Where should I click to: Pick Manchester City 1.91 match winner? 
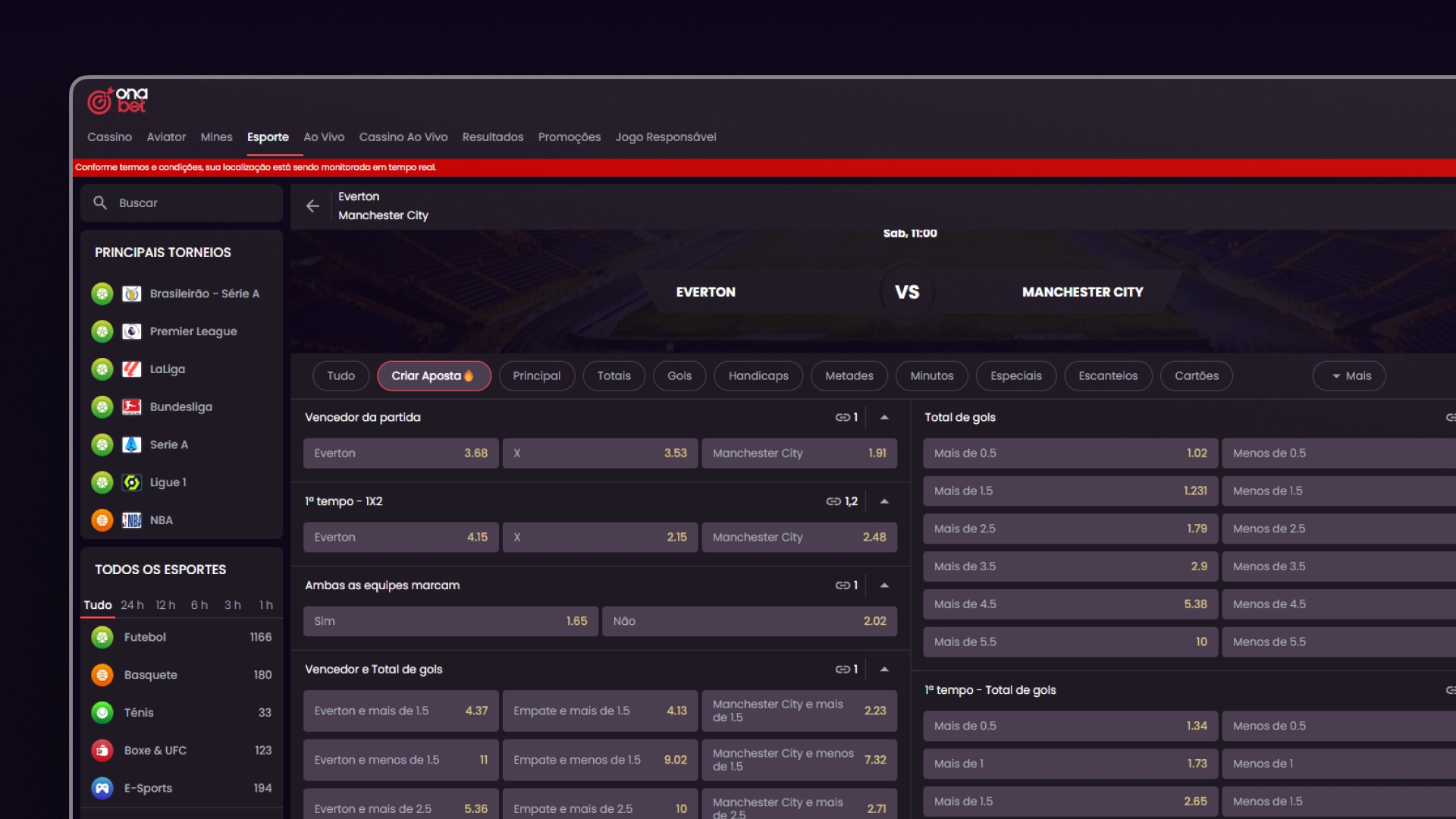point(799,453)
